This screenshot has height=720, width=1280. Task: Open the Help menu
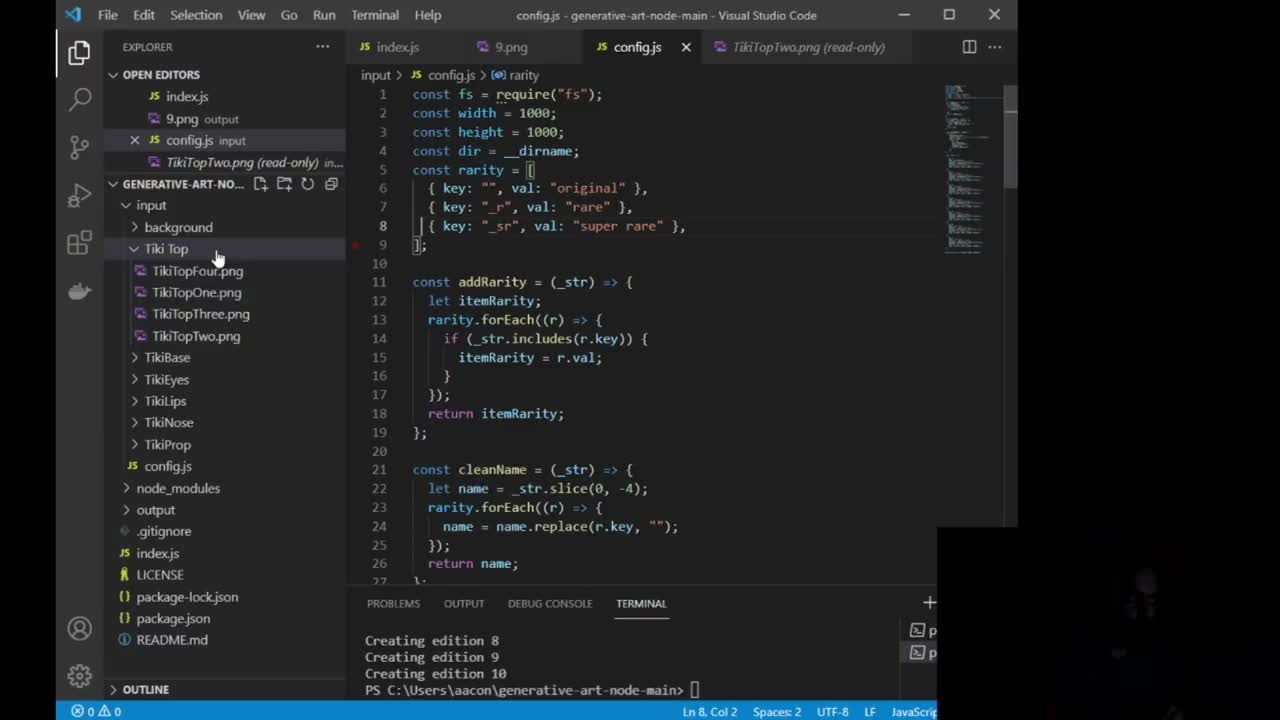point(428,15)
